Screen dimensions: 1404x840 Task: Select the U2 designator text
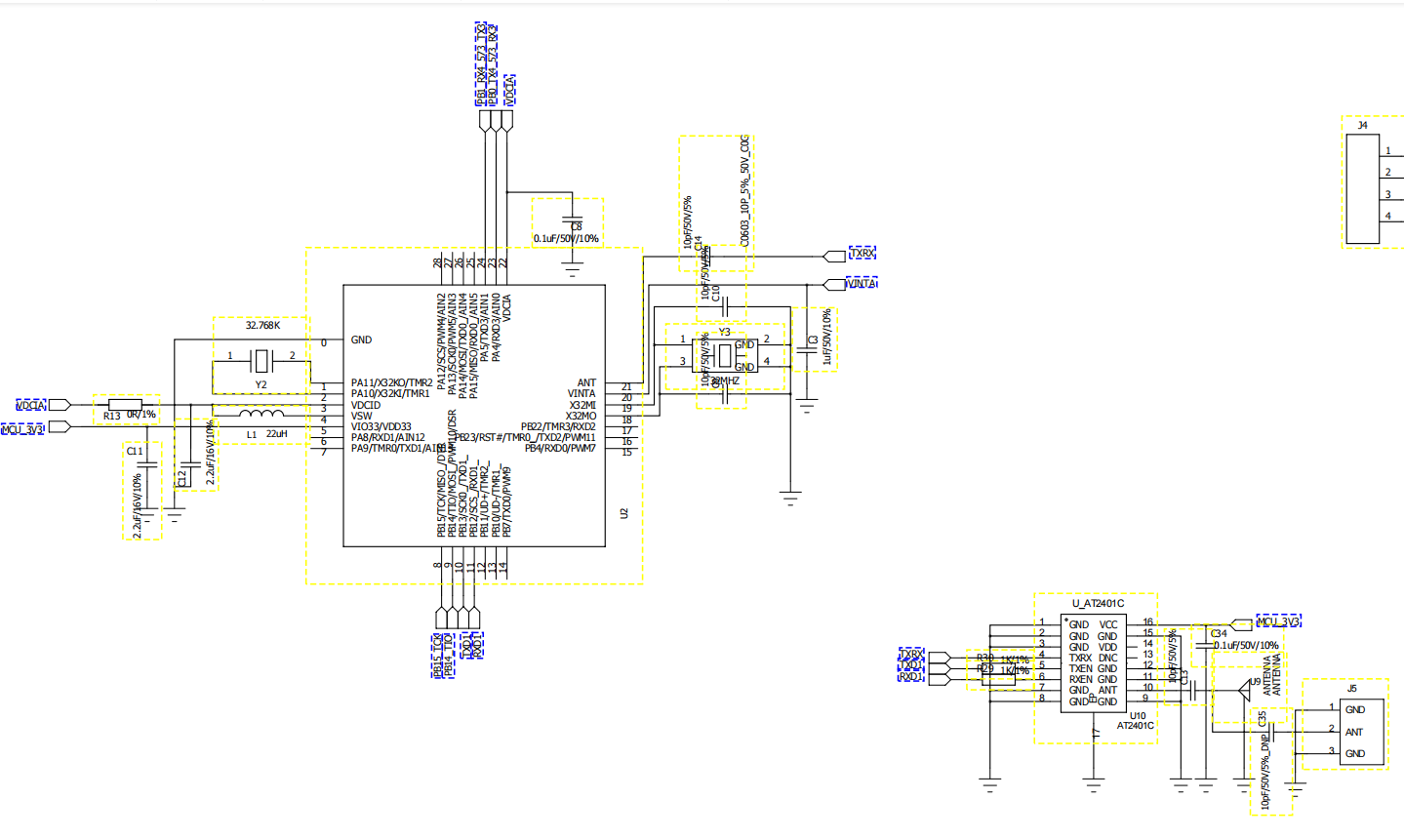[624, 513]
